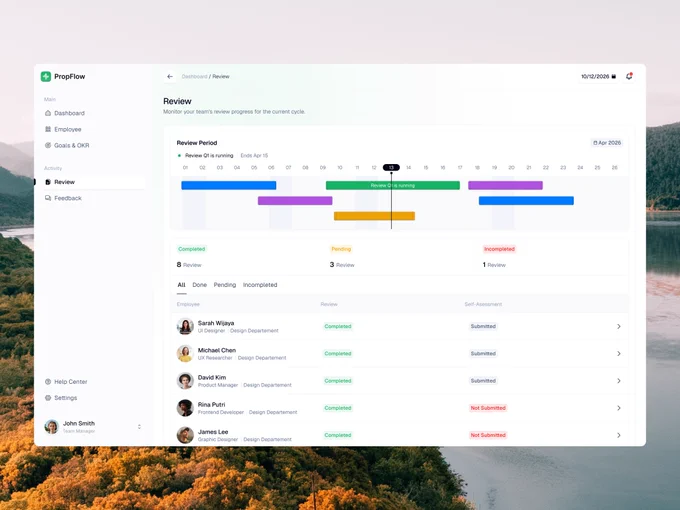This screenshot has height=510, width=680.
Task: Click the Completed summary badge
Action: [x=192, y=249]
